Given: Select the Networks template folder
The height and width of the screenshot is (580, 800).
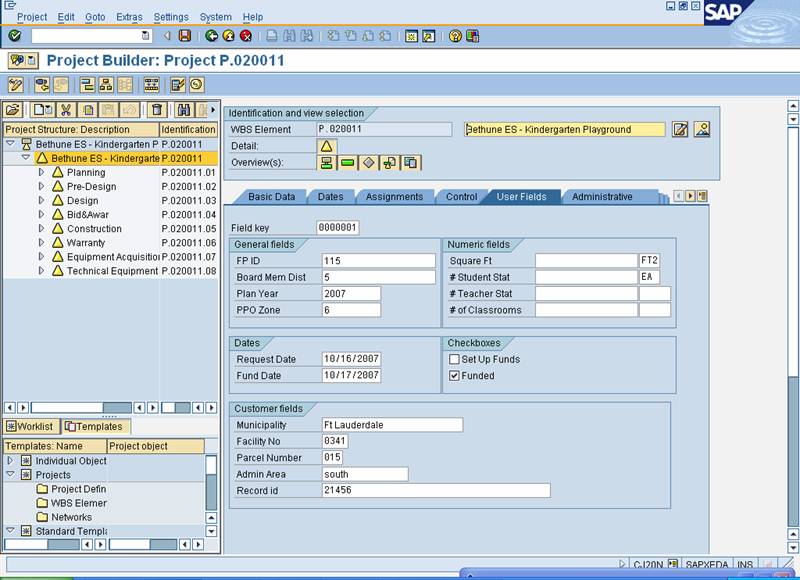Looking at the screenshot, I should coord(65,517).
